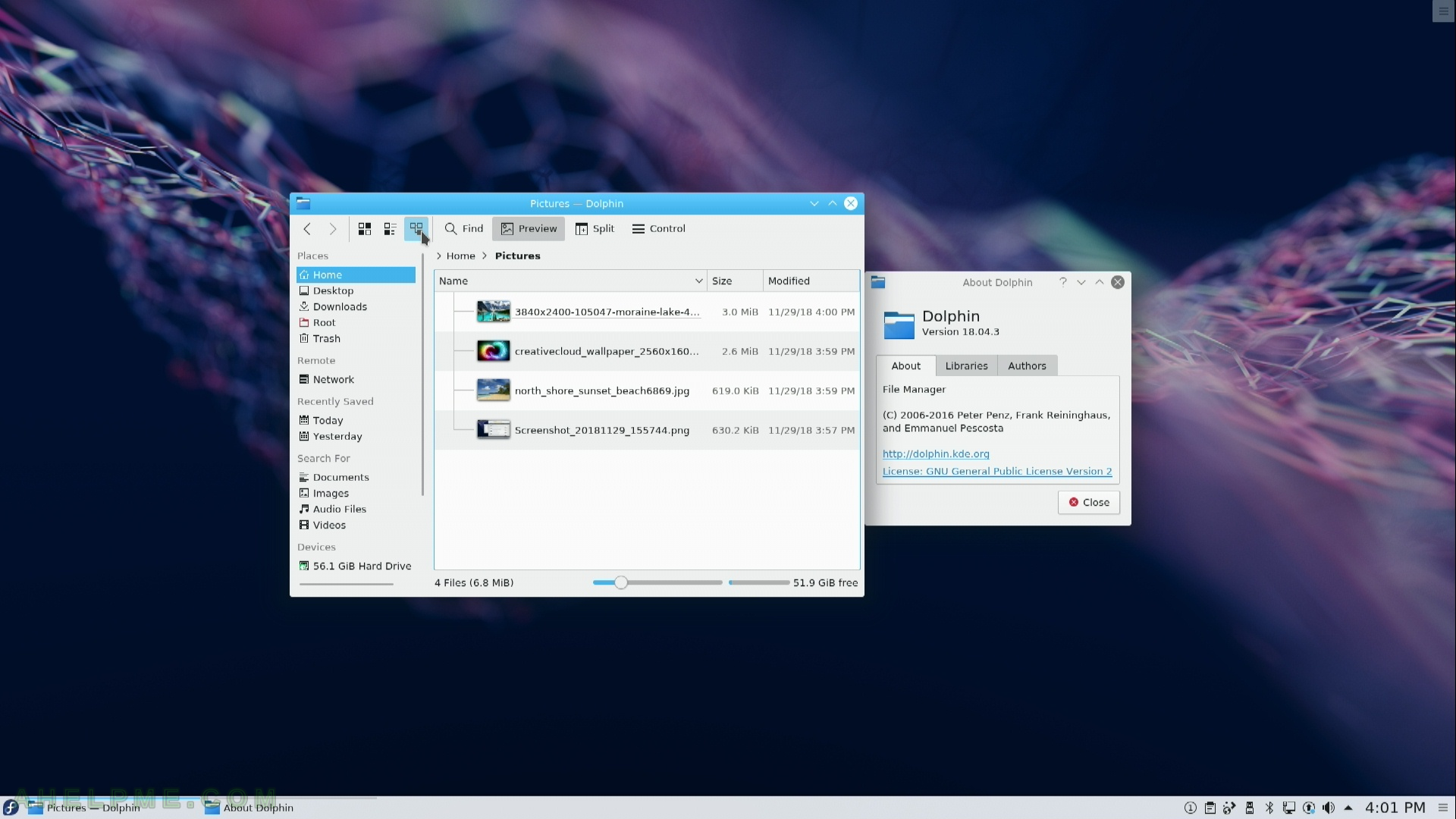Open Network under Remote
This screenshot has height=819, width=1456.
[356, 379]
